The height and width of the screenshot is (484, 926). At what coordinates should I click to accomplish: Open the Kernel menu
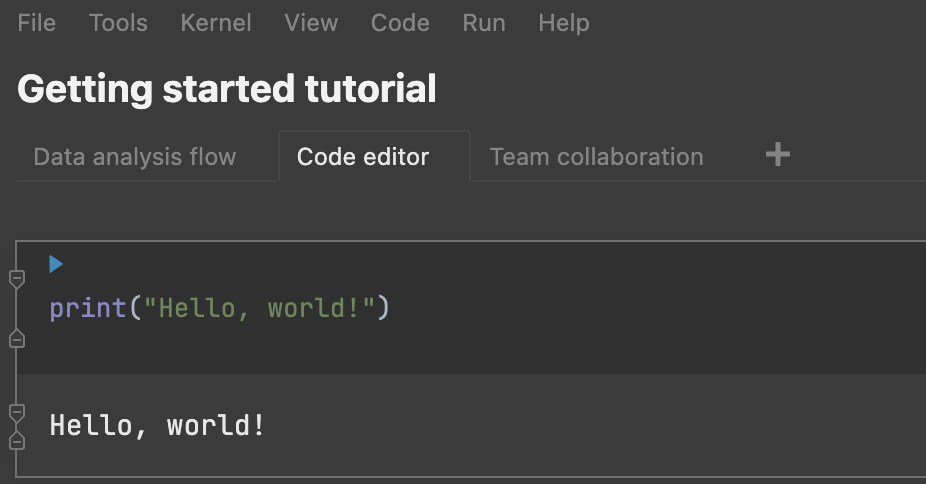pos(216,23)
